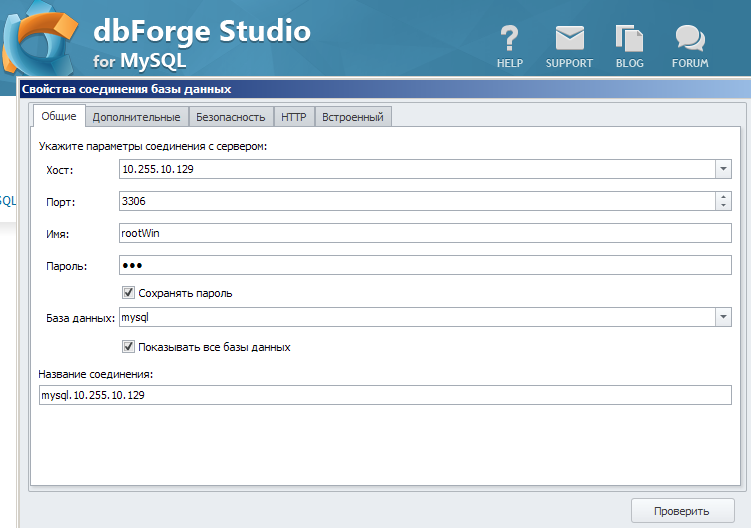Open the Встроенный tab
This screenshot has height=528, width=751.
[x=353, y=117]
